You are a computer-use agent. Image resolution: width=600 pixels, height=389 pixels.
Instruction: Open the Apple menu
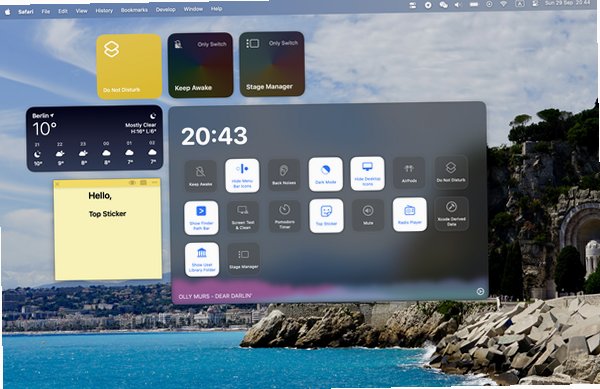click(x=7, y=12)
